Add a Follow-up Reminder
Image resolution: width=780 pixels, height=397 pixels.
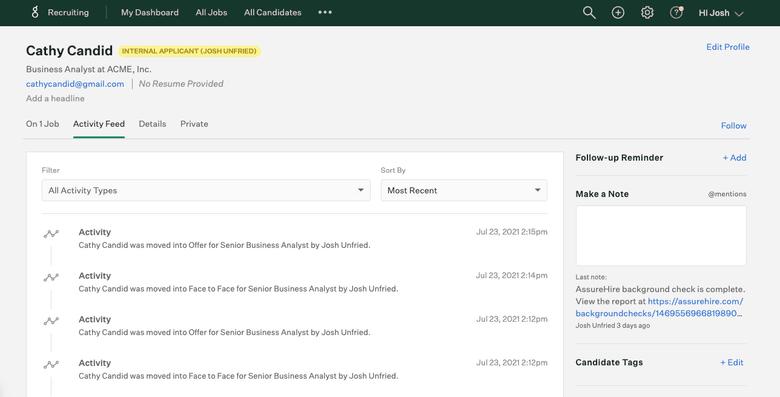(x=734, y=158)
